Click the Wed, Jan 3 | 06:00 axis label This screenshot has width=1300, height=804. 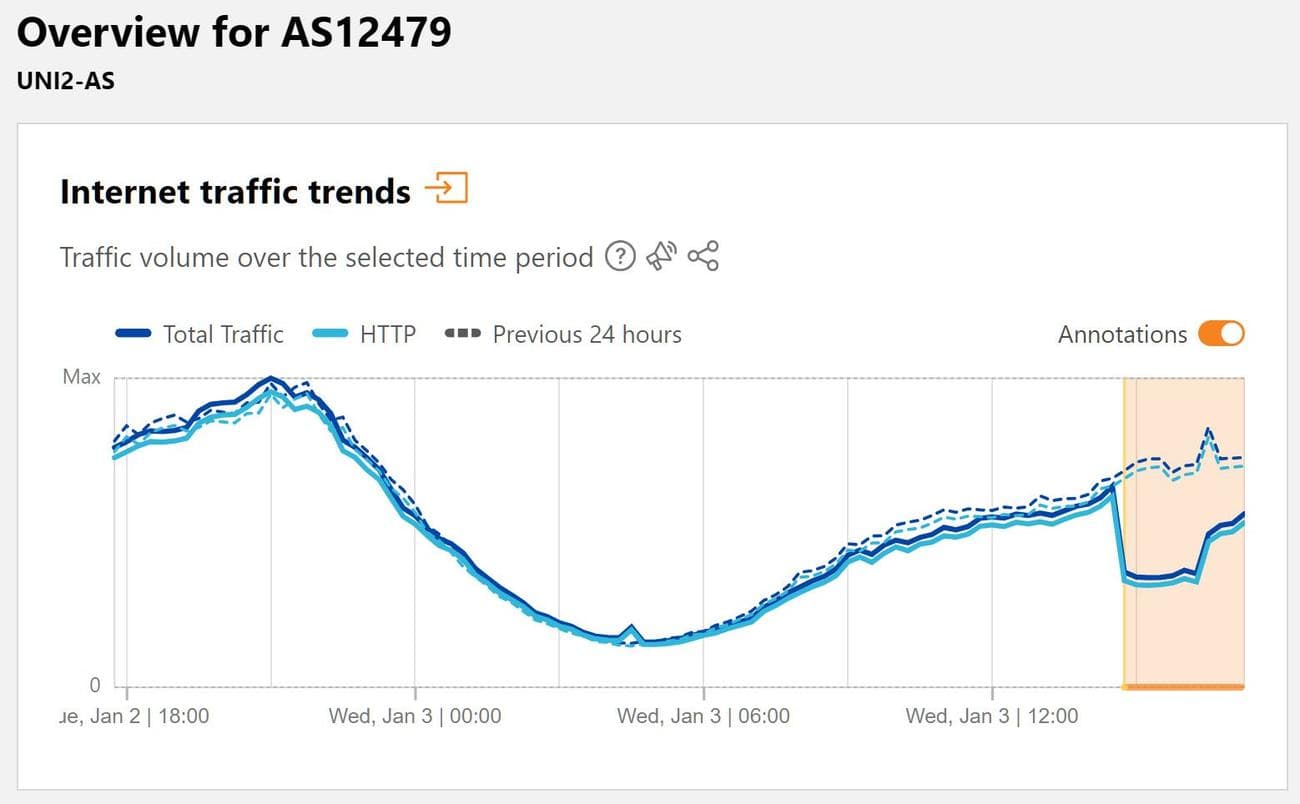point(703,716)
